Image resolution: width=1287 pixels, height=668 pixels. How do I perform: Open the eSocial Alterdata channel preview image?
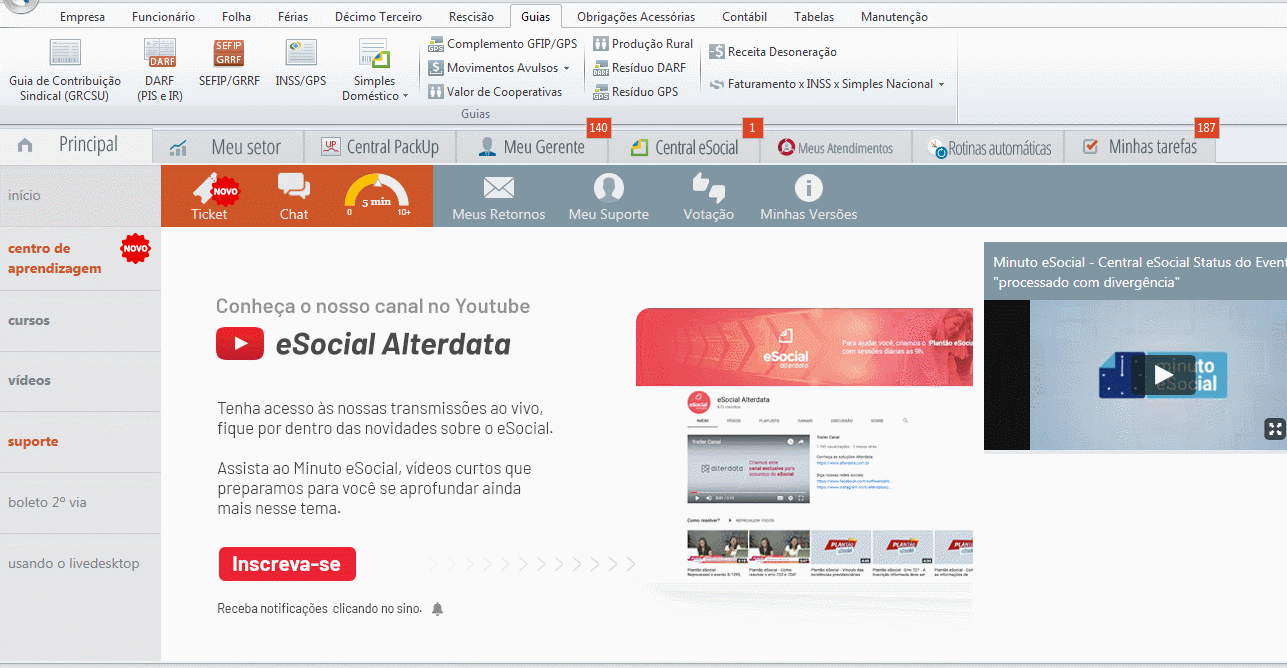(x=804, y=444)
